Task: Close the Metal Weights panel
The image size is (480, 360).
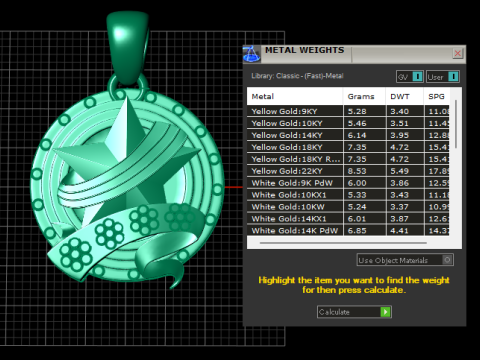Action: pyautogui.click(x=458, y=53)
